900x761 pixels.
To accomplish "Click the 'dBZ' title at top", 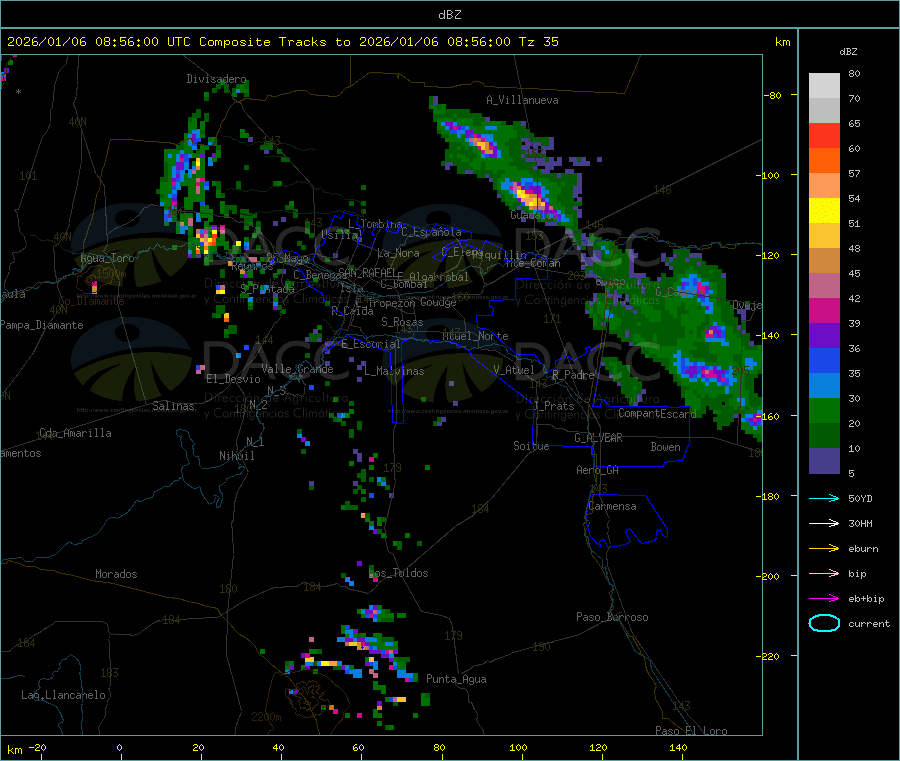I will click(x=449, y=15).
